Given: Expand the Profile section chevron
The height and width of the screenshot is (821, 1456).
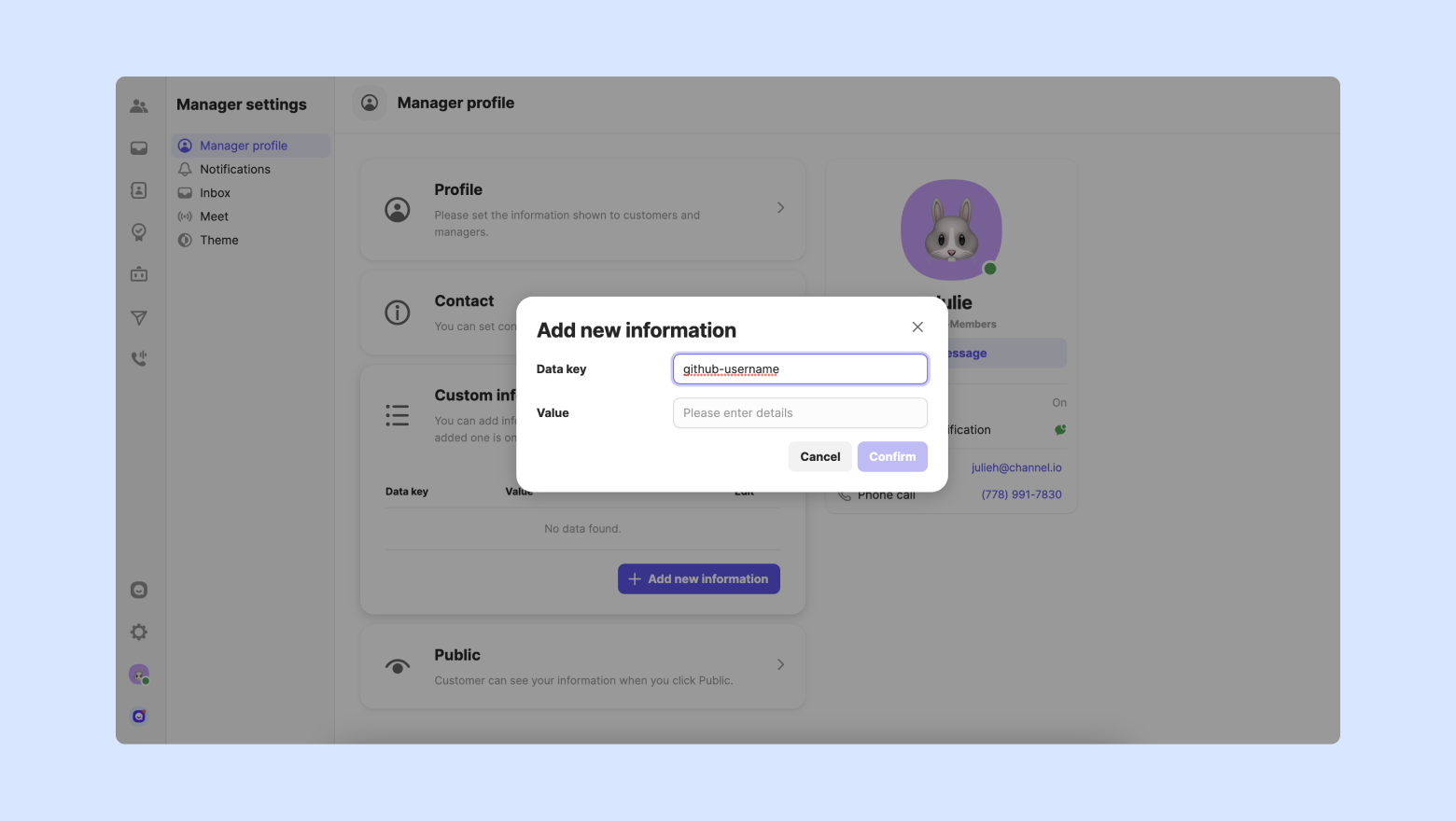Looking at the screenshot, I should coord(780,208).
